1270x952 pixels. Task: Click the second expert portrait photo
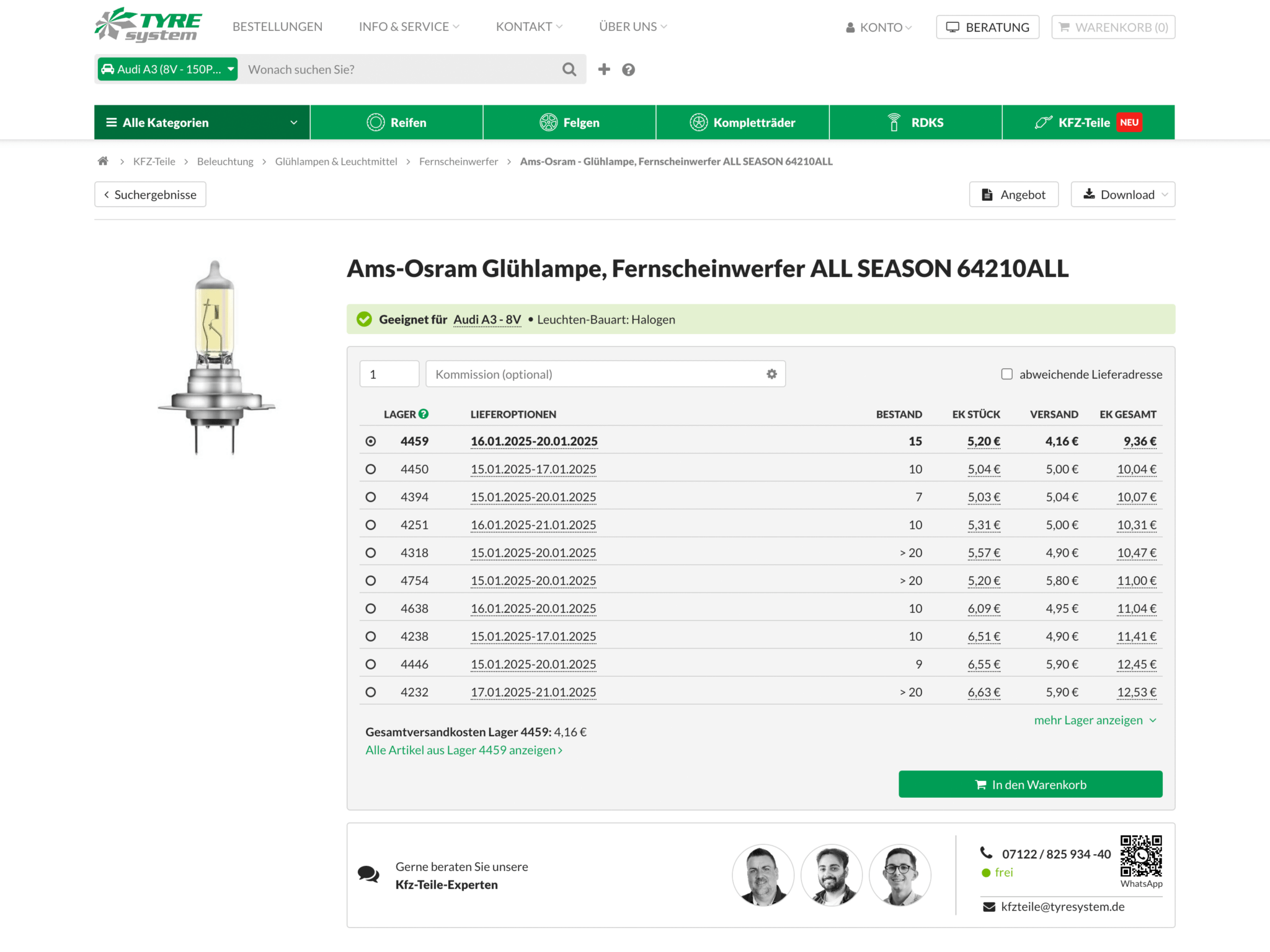[832, 875]
